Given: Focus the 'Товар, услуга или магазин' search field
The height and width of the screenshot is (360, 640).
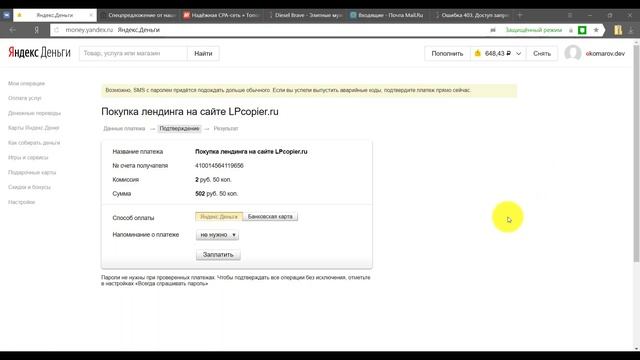Looking at the screenshot, I should click(133, 53).
